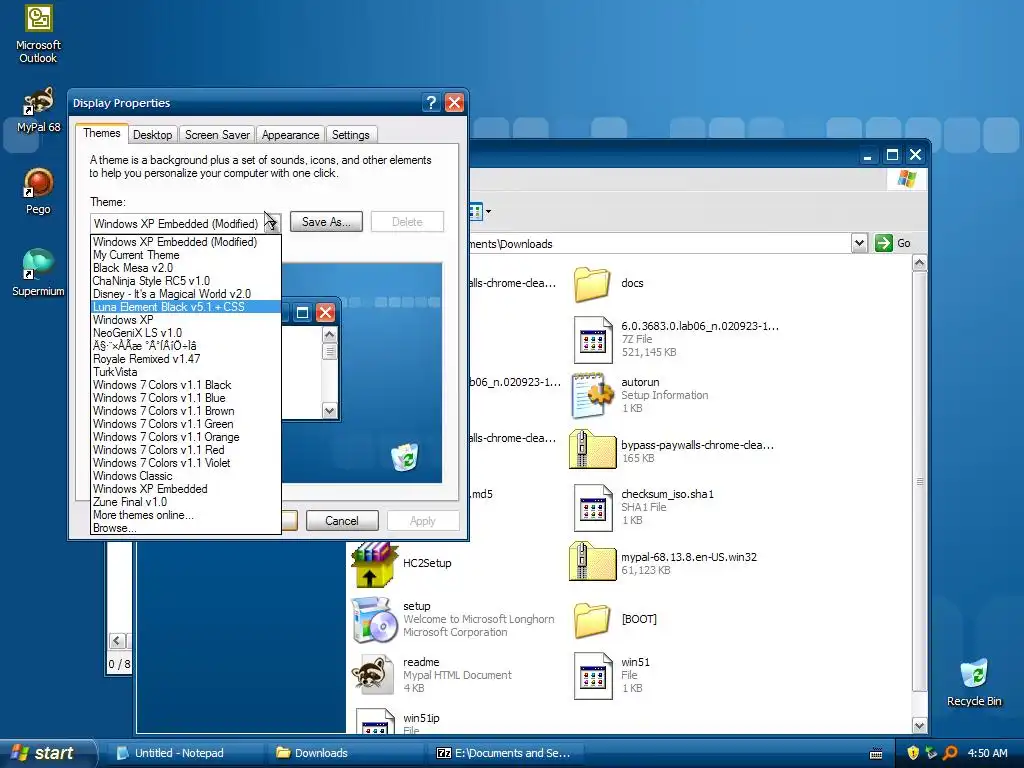The height and width of the screenshot is (768, 1024).
Task: Switch to the Desktop tab
Action: click(152, 135)
